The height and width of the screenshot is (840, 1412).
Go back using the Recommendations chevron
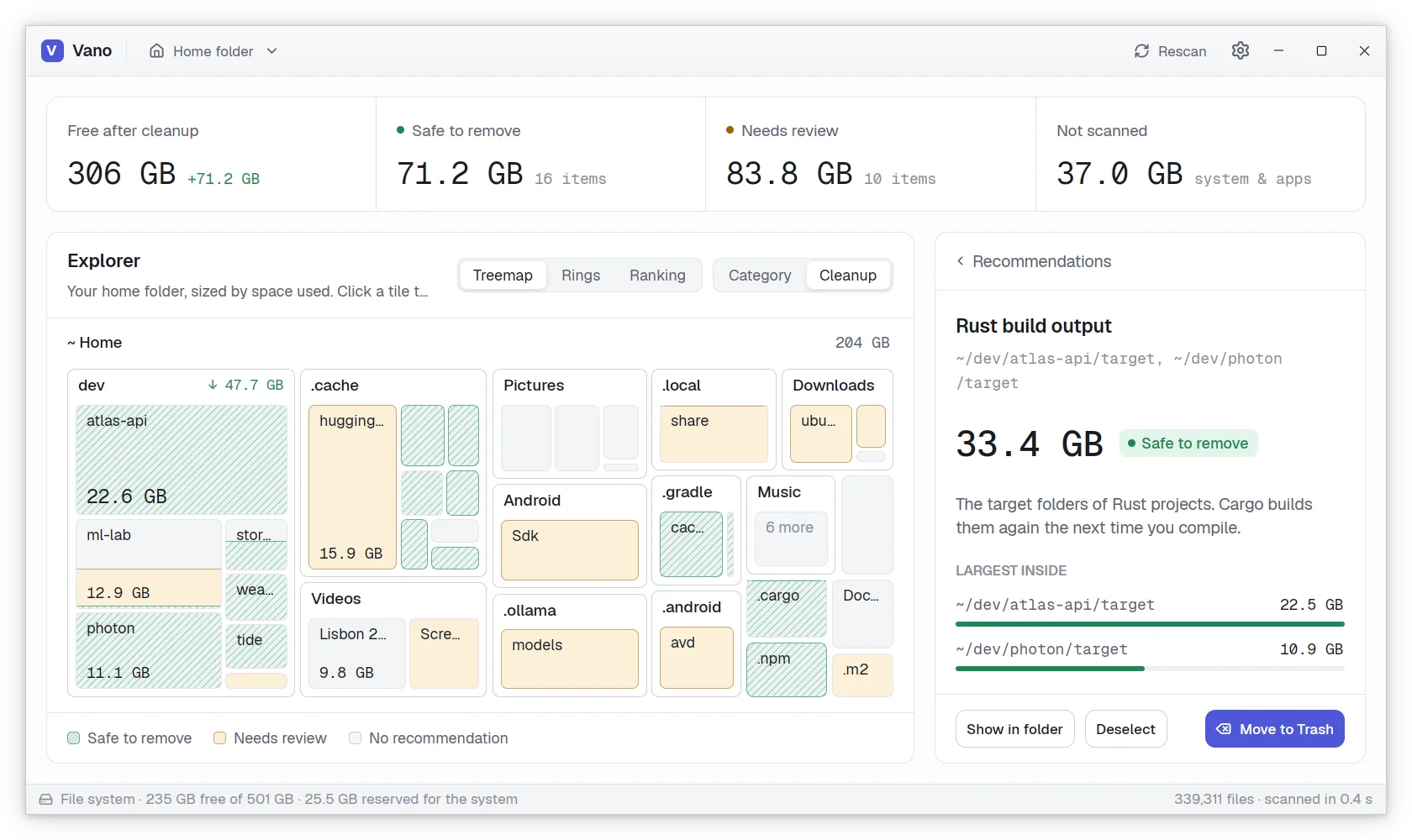(960, 261)
